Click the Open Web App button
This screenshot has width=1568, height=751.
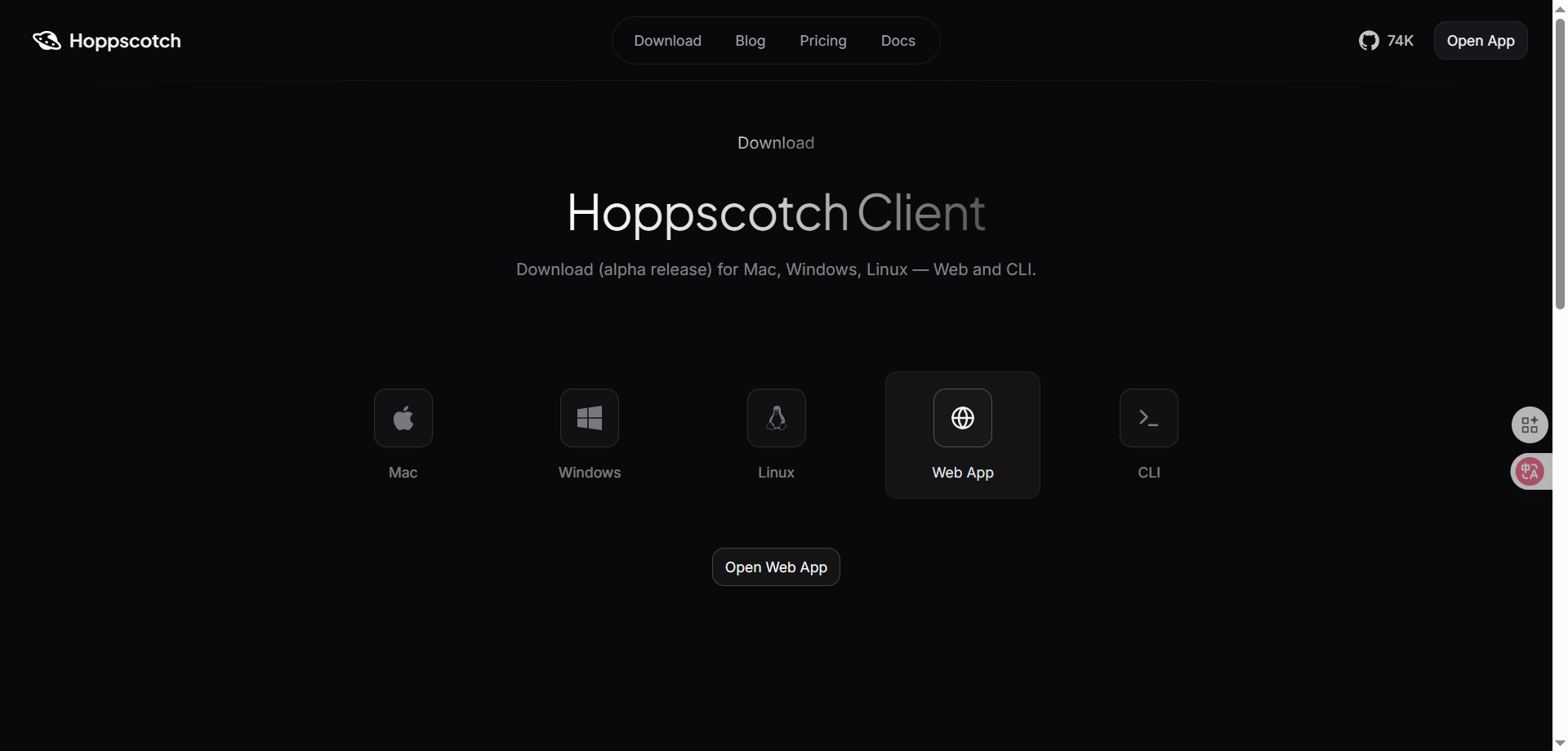[776, 567]
